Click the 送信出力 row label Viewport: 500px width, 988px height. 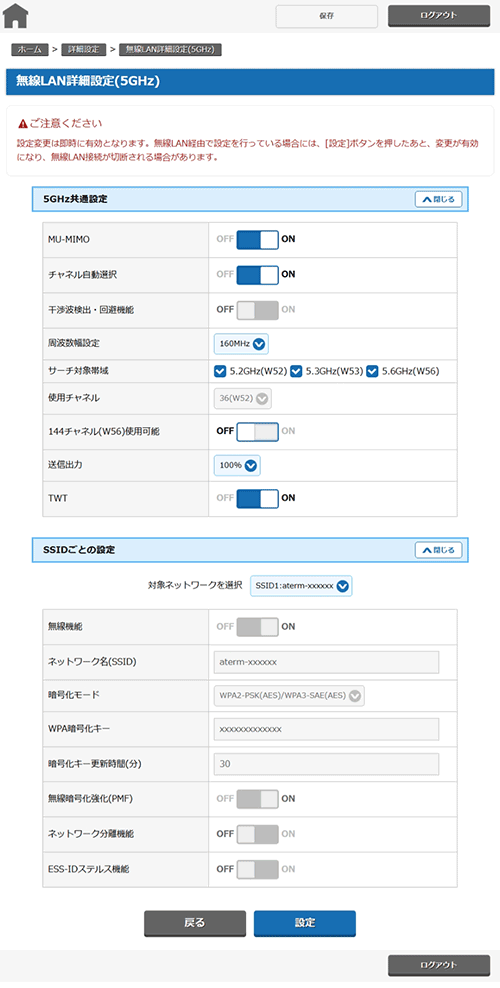click(65, 466)
